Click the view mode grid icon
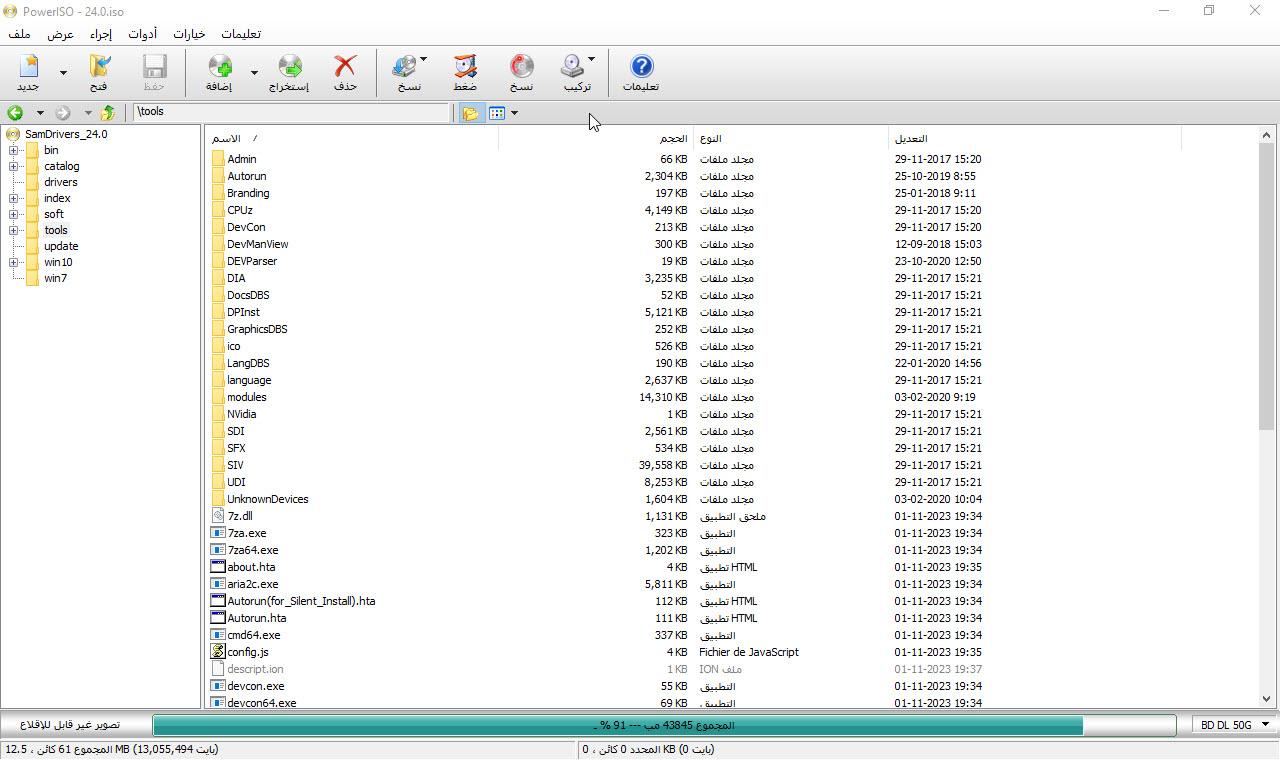Screen dimensions: 1280x760 [497, 113]
